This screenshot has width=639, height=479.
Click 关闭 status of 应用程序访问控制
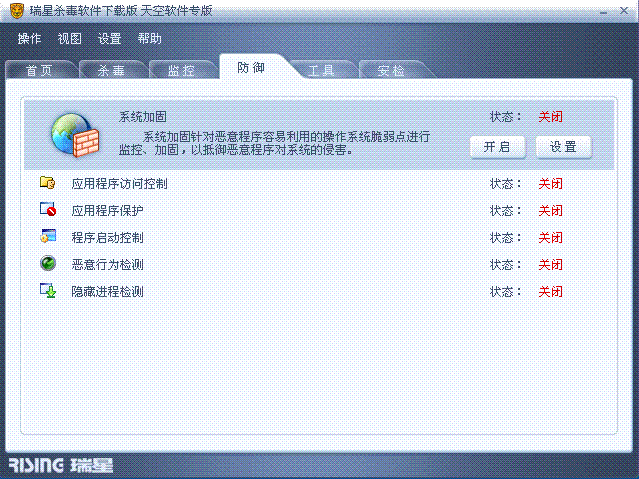pos(551,184)
